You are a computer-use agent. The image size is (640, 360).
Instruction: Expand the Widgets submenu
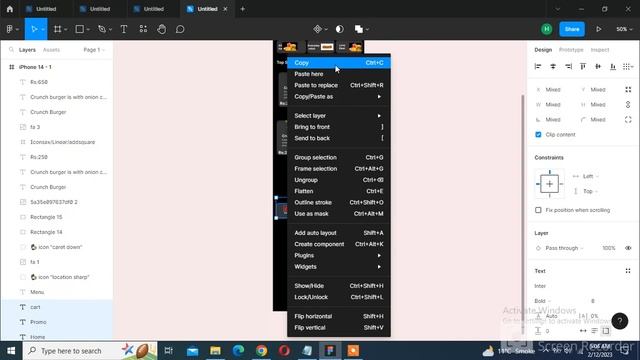pyautogui.click(x=338, y=267)
